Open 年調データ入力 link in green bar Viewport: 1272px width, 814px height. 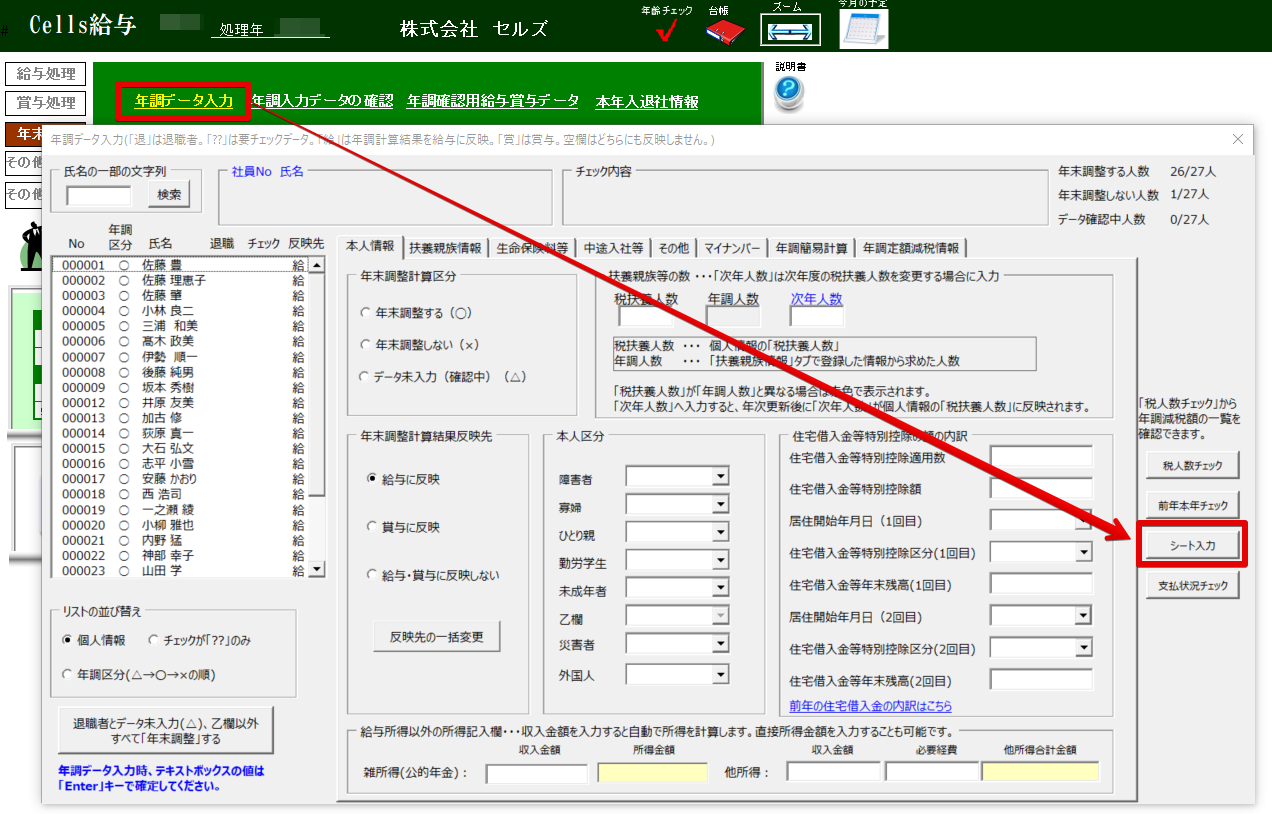(x=184, y=101)
